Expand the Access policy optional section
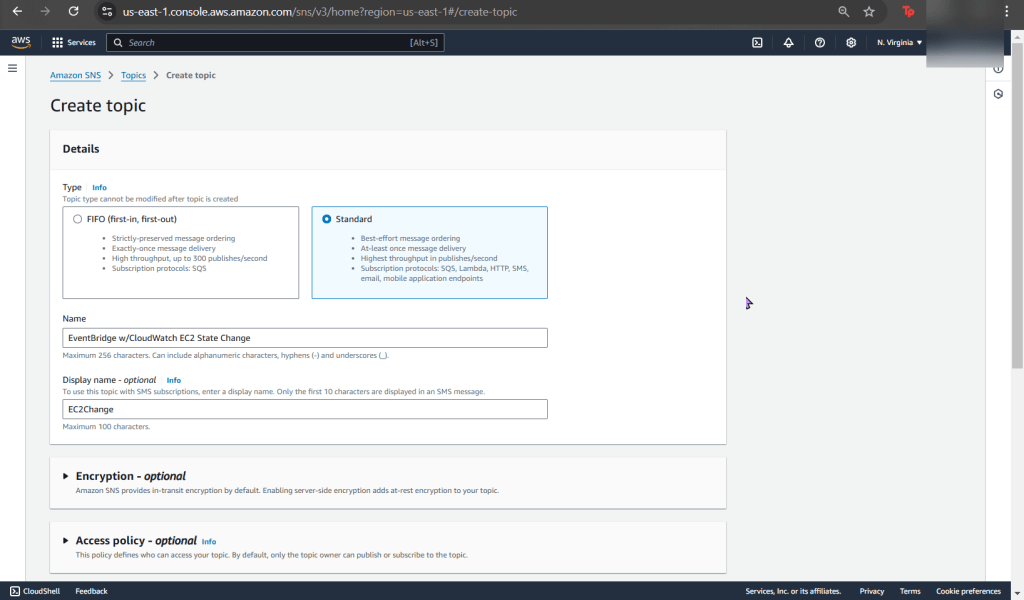 coord(66,541)
